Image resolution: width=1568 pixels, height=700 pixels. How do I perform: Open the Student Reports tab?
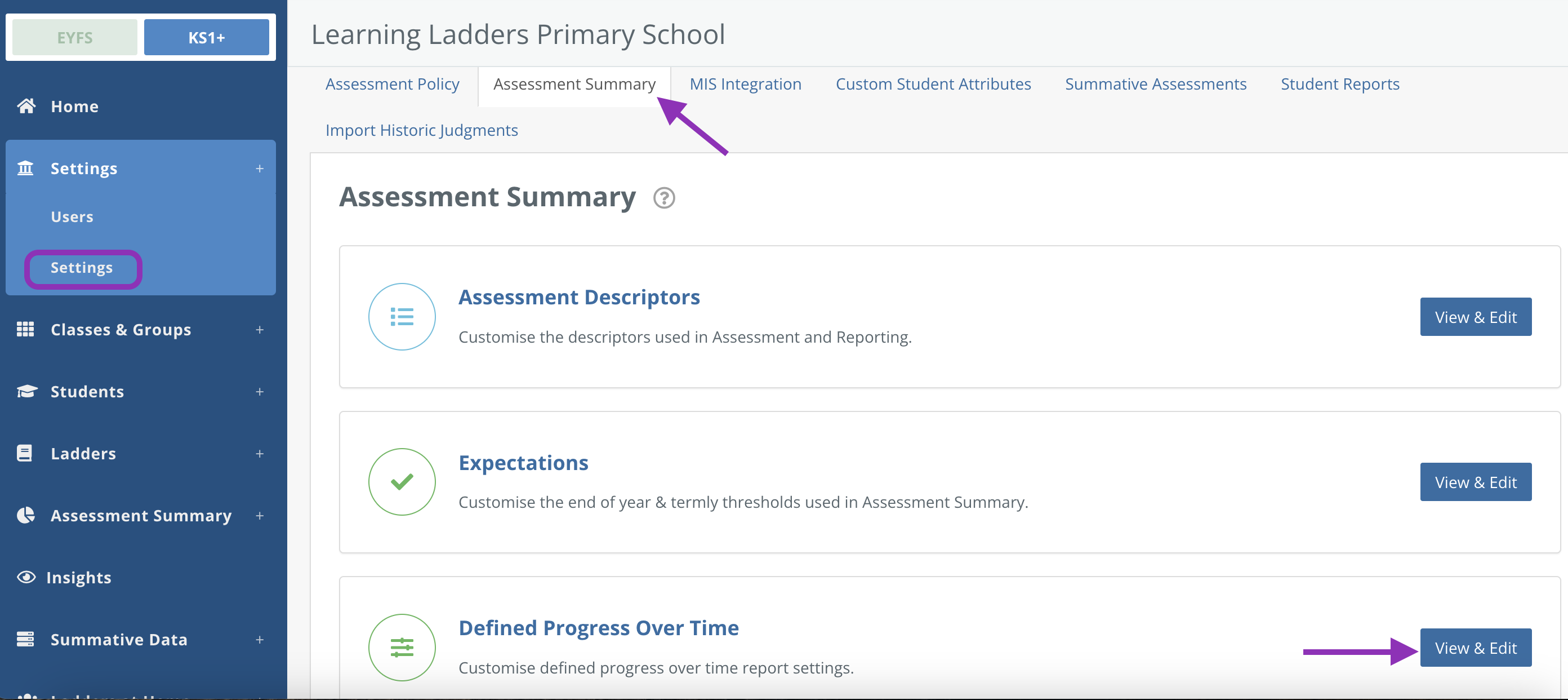tap(1340, 84)
